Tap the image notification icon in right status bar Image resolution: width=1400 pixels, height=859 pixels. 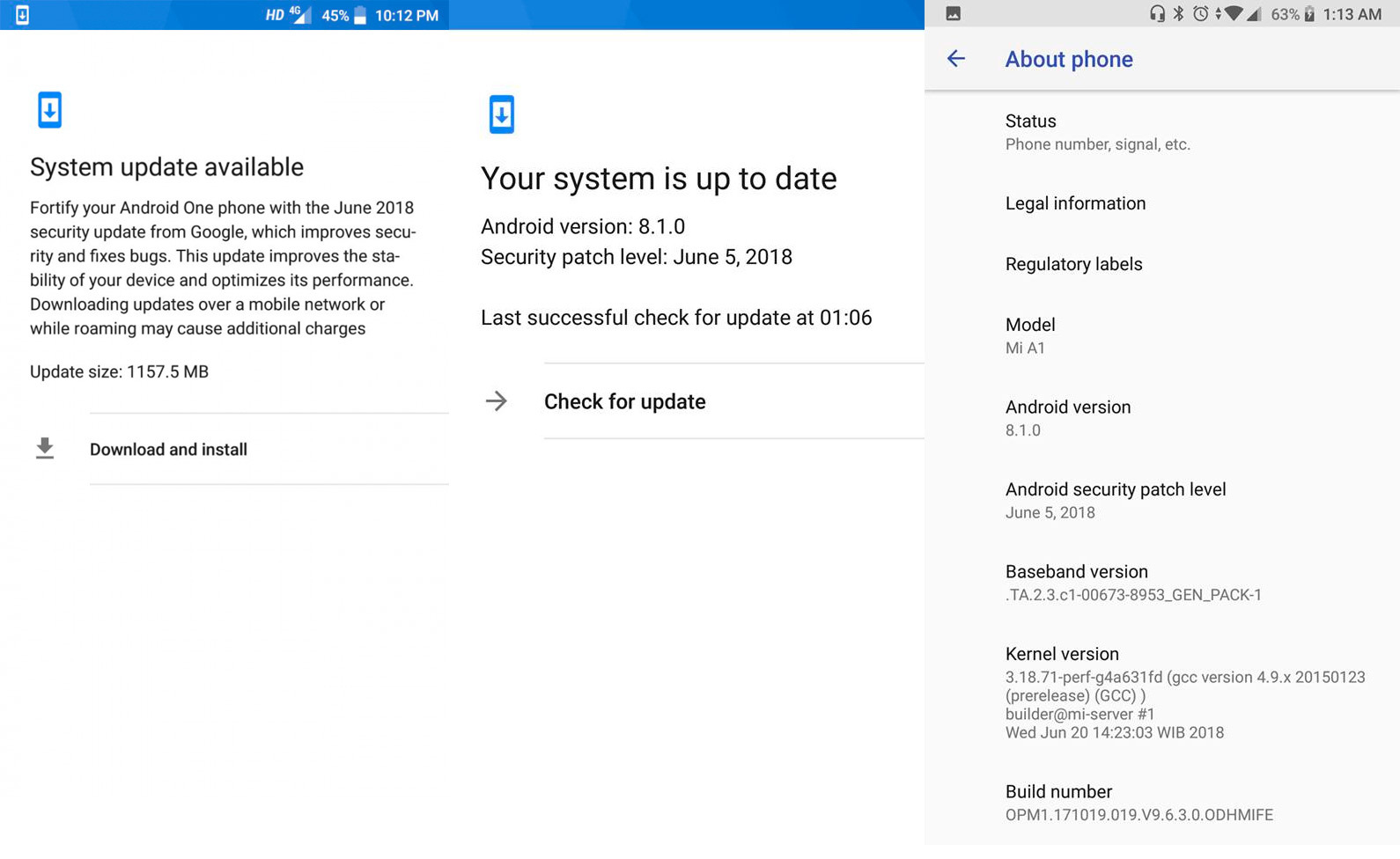point(953,14)
